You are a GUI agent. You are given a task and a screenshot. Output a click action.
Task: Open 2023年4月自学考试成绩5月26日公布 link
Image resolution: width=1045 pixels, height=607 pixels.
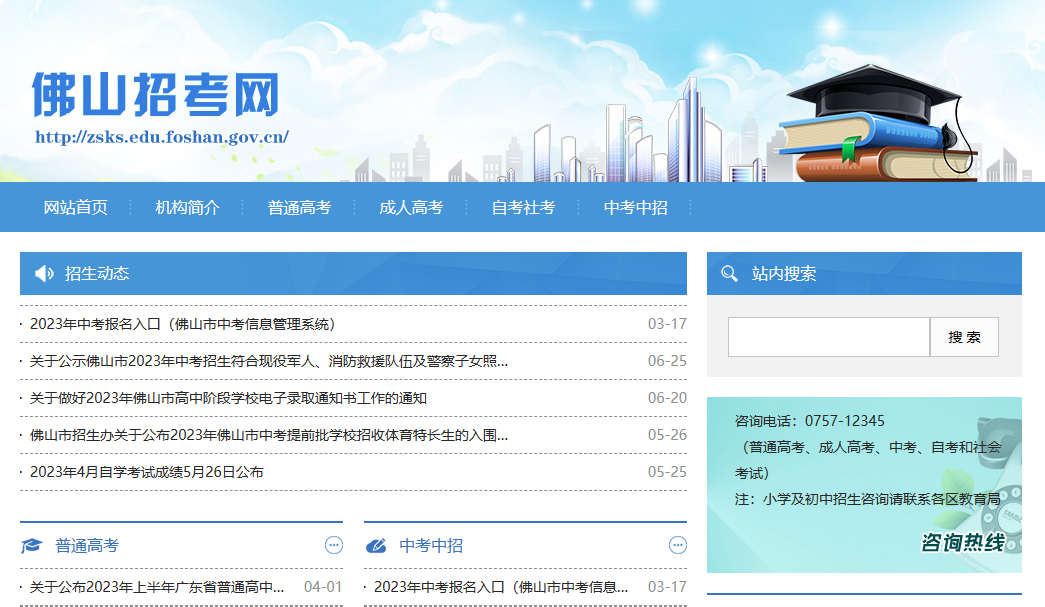pos(147,472)
